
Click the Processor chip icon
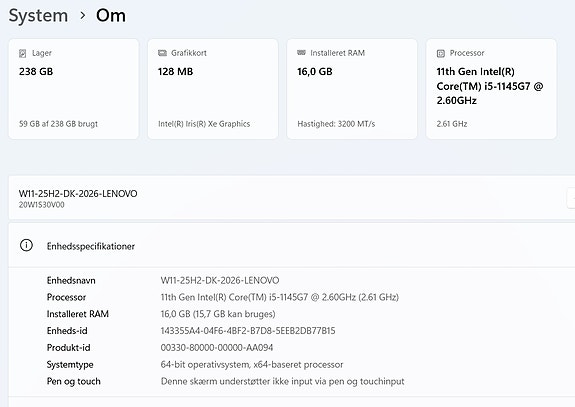(x=441, y=54)
